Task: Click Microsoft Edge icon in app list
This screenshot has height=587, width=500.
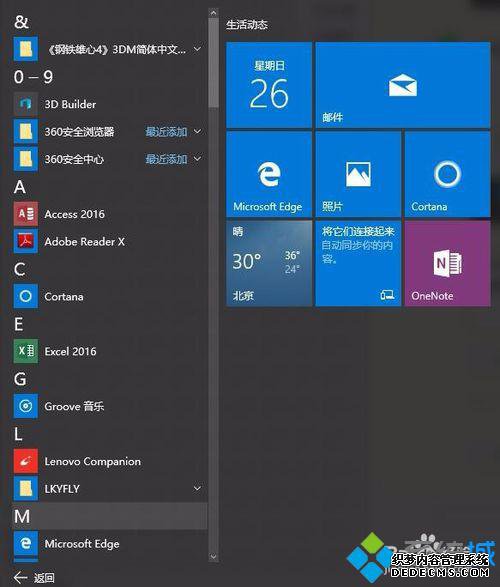Action: 25,544
